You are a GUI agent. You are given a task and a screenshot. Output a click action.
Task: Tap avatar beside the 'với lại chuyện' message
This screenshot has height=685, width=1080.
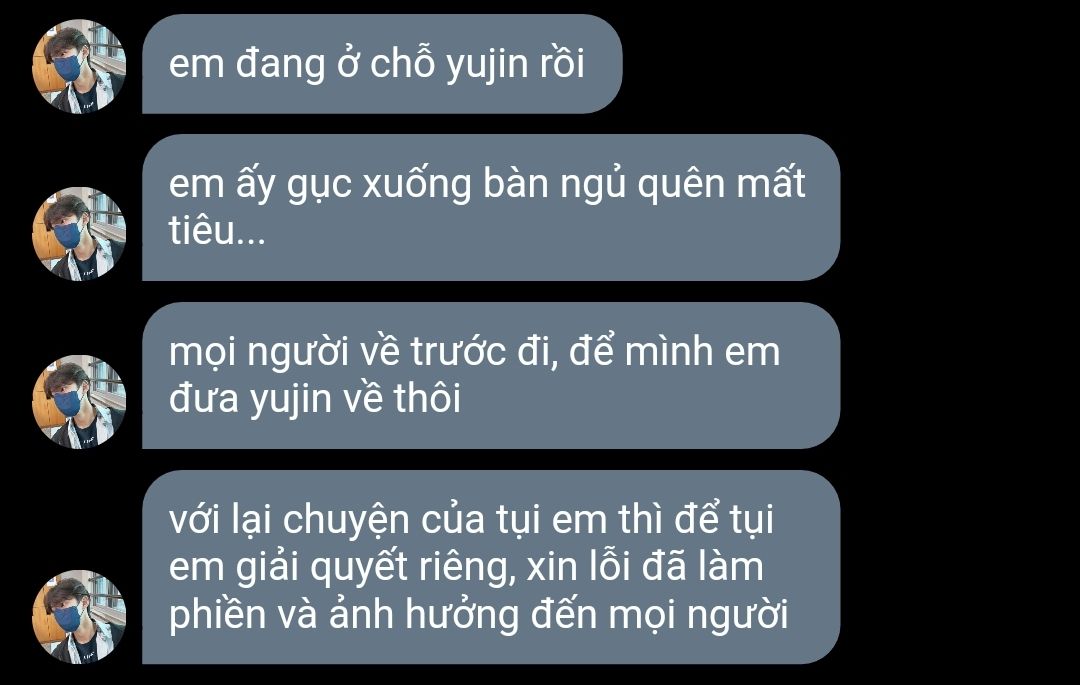pyautogui.click(x=79, y=616)
